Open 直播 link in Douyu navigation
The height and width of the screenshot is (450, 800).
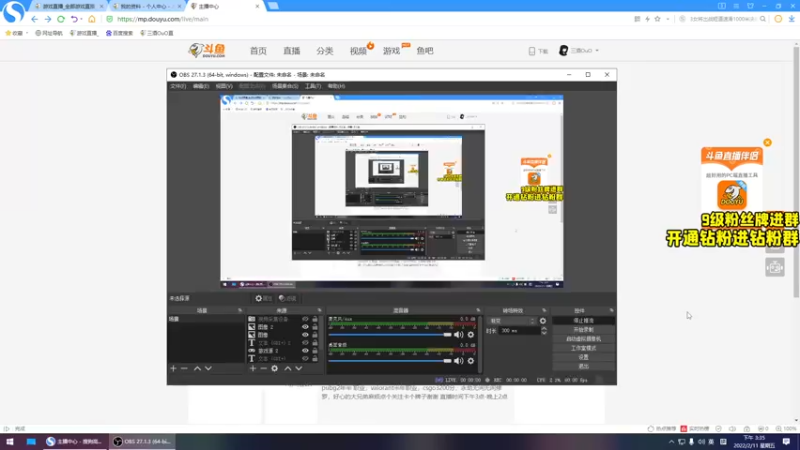pos(292,51)
